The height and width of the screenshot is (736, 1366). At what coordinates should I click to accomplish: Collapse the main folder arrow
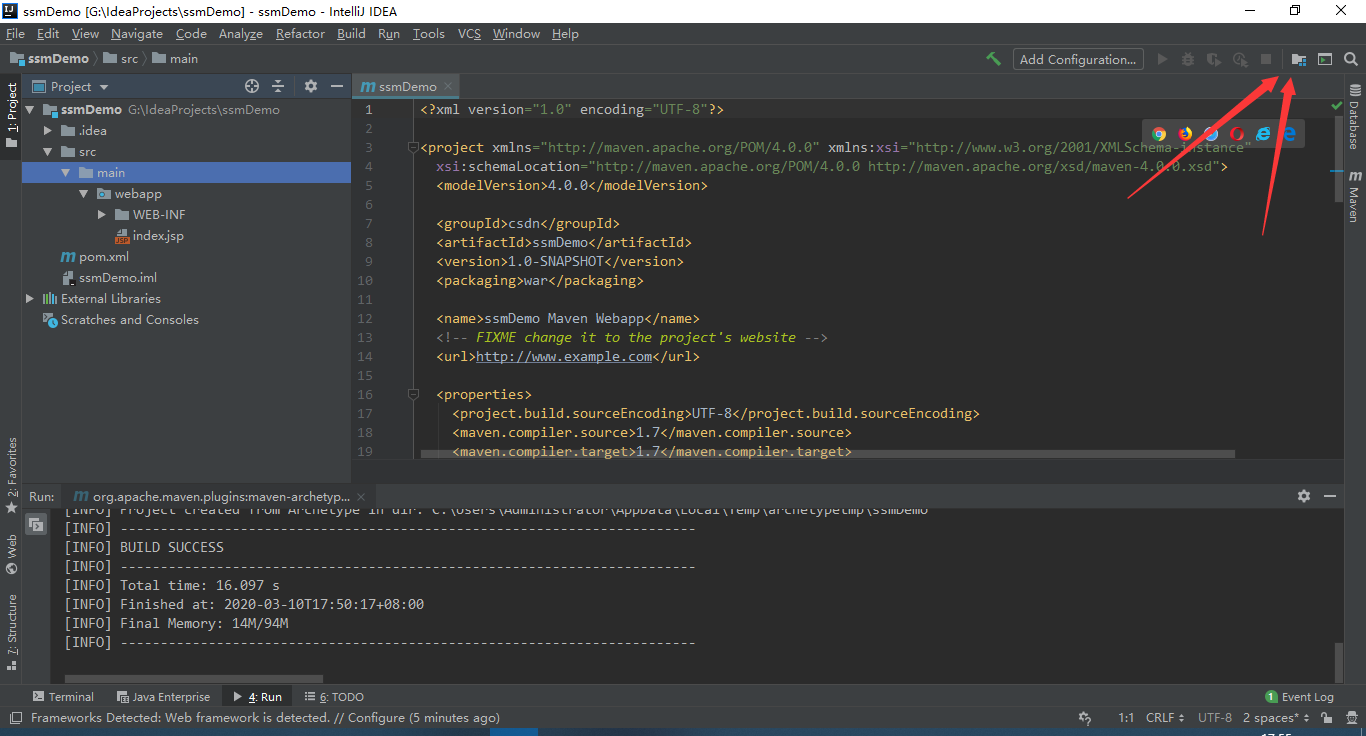(66, 173)
